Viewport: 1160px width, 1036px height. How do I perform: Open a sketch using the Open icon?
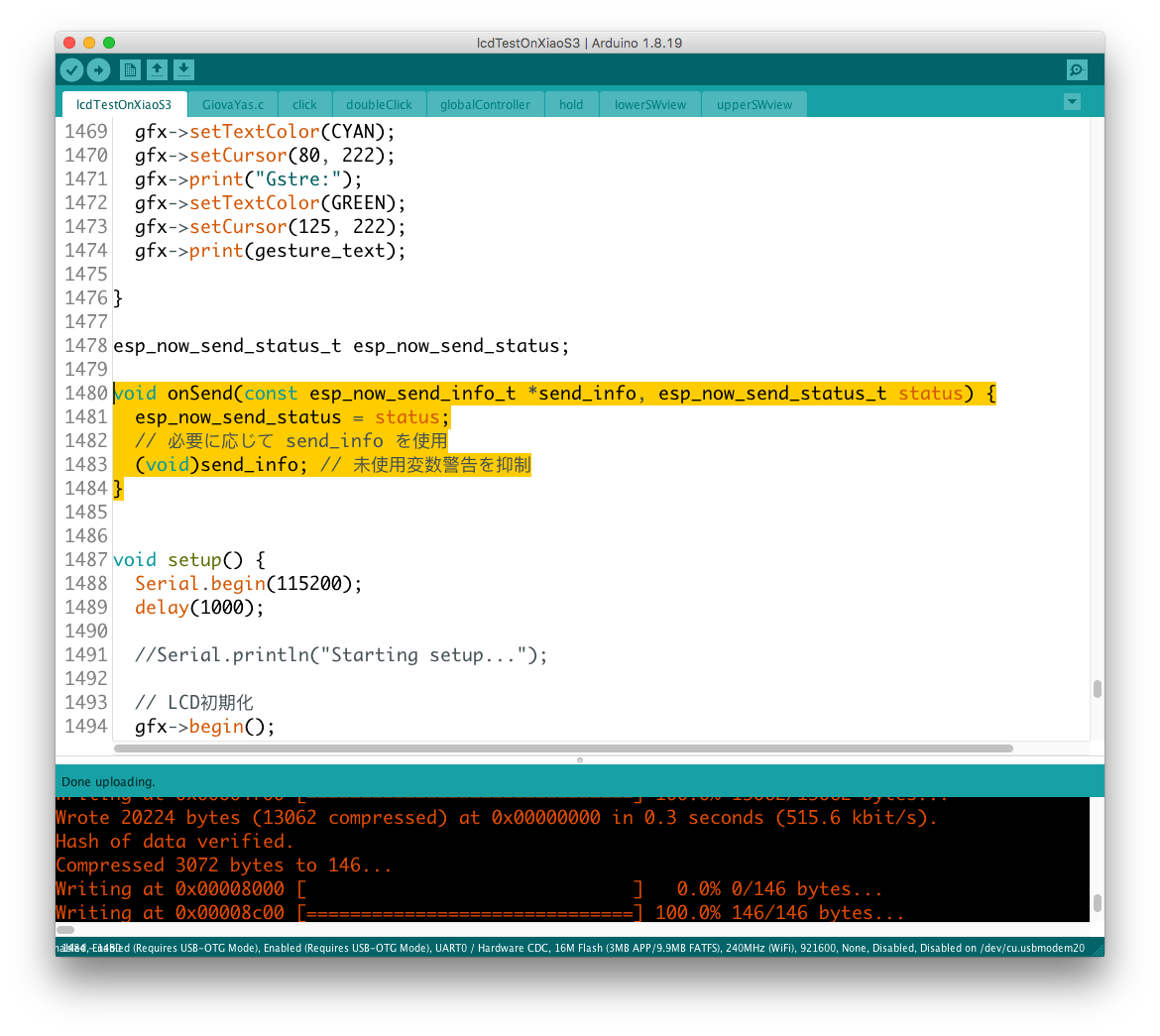coord(157,69)
